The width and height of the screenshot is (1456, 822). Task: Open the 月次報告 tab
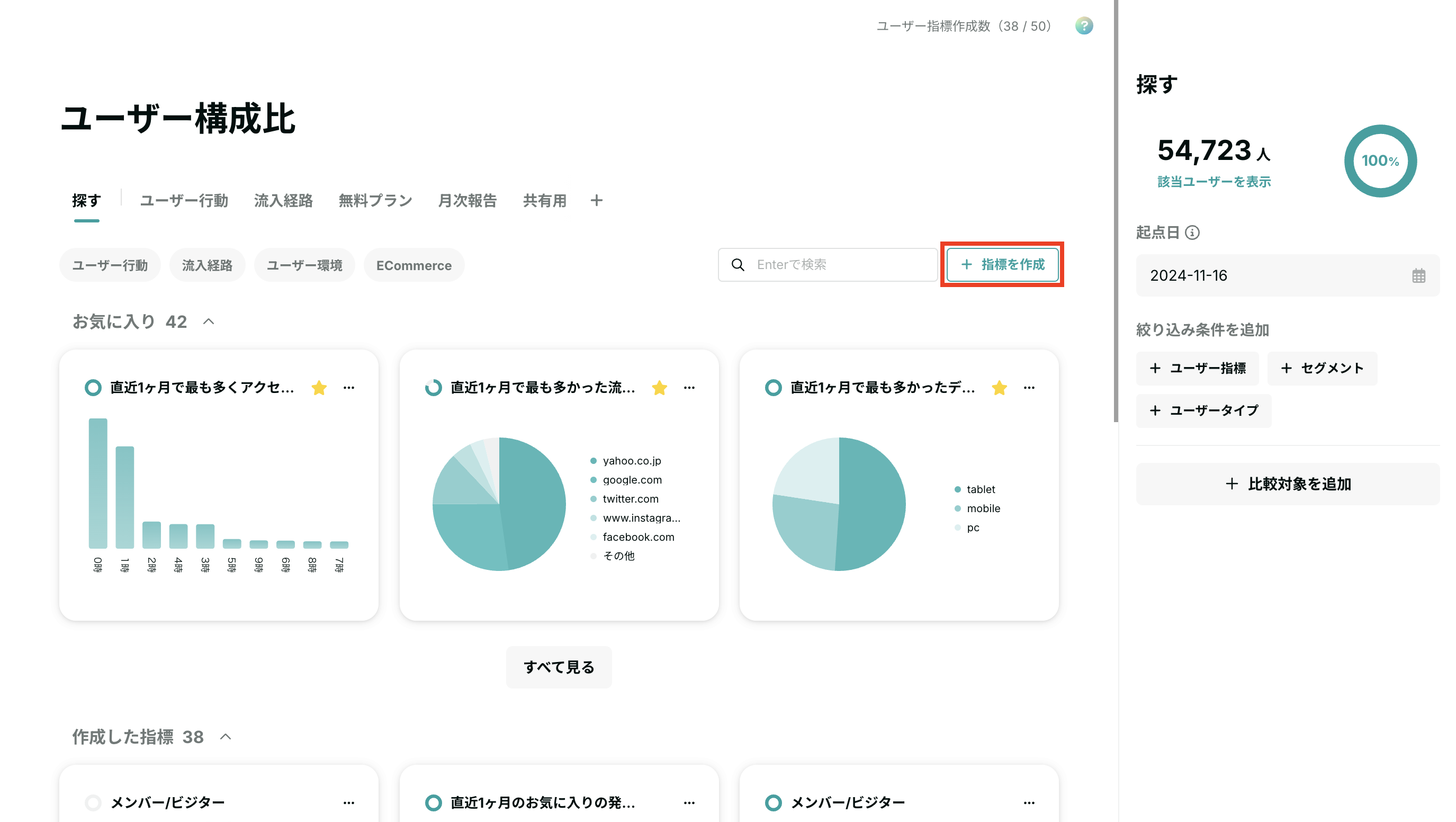coord(468,201)
